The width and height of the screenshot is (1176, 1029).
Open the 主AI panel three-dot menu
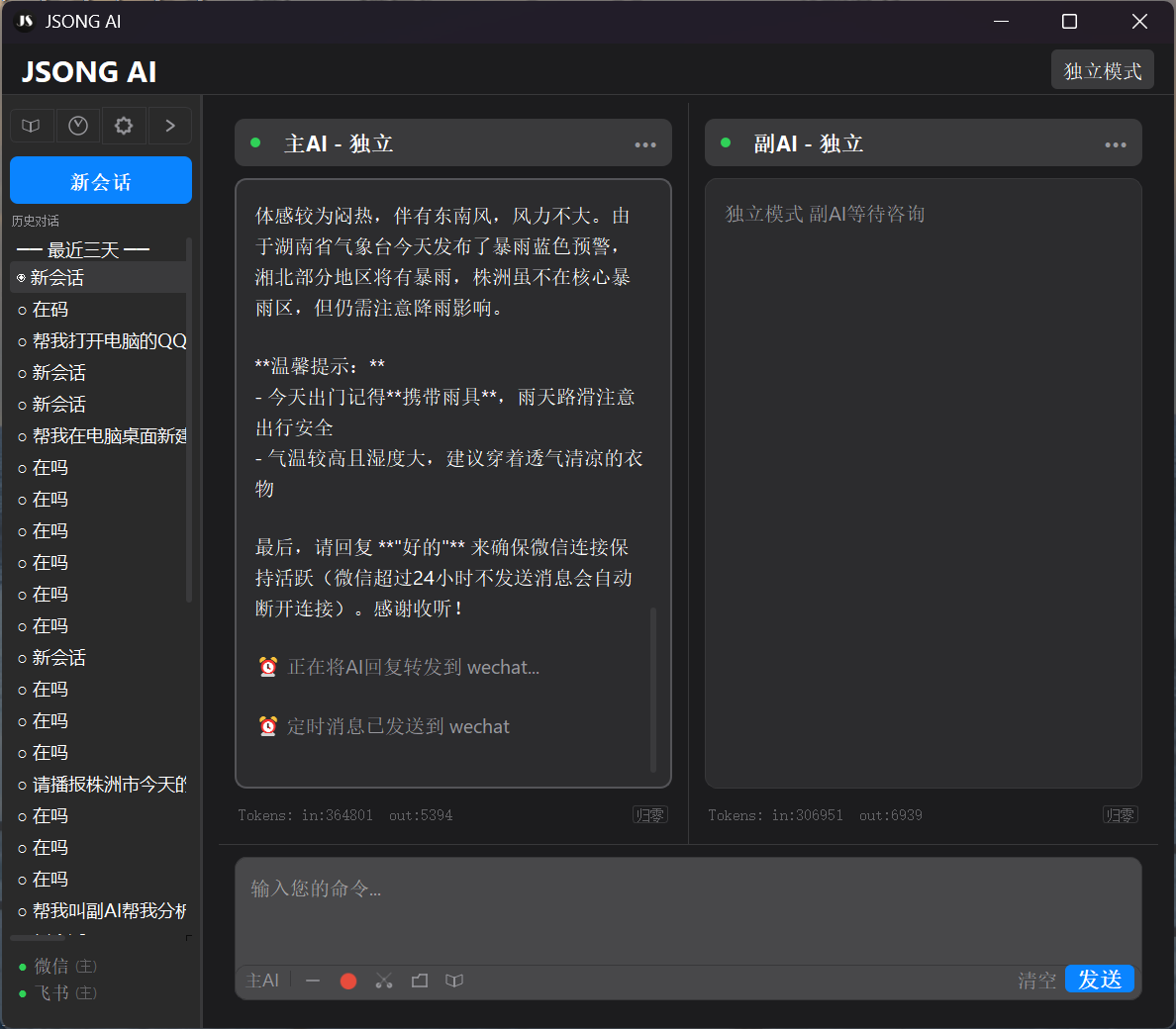(645, 144)
